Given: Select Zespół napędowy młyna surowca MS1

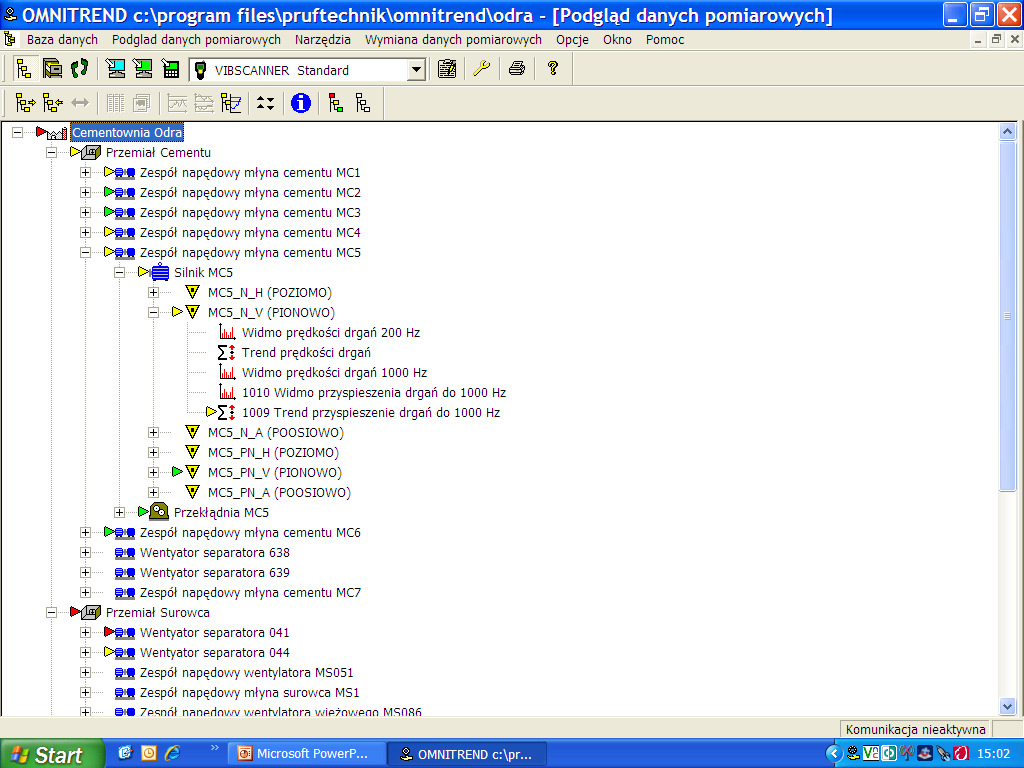Looking at the screenshot, I should pos(249,692).
